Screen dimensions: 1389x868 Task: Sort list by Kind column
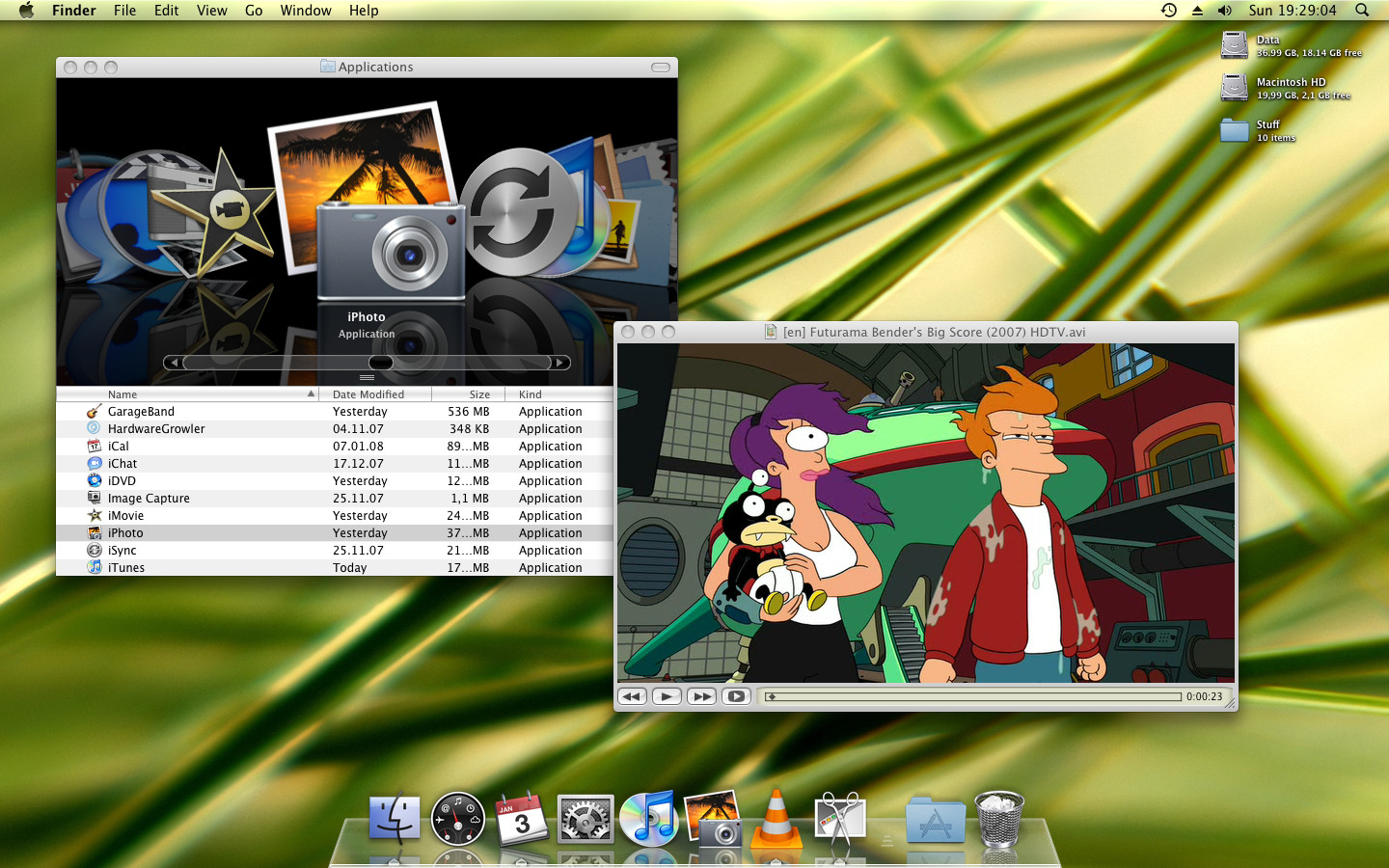[559, 394]
